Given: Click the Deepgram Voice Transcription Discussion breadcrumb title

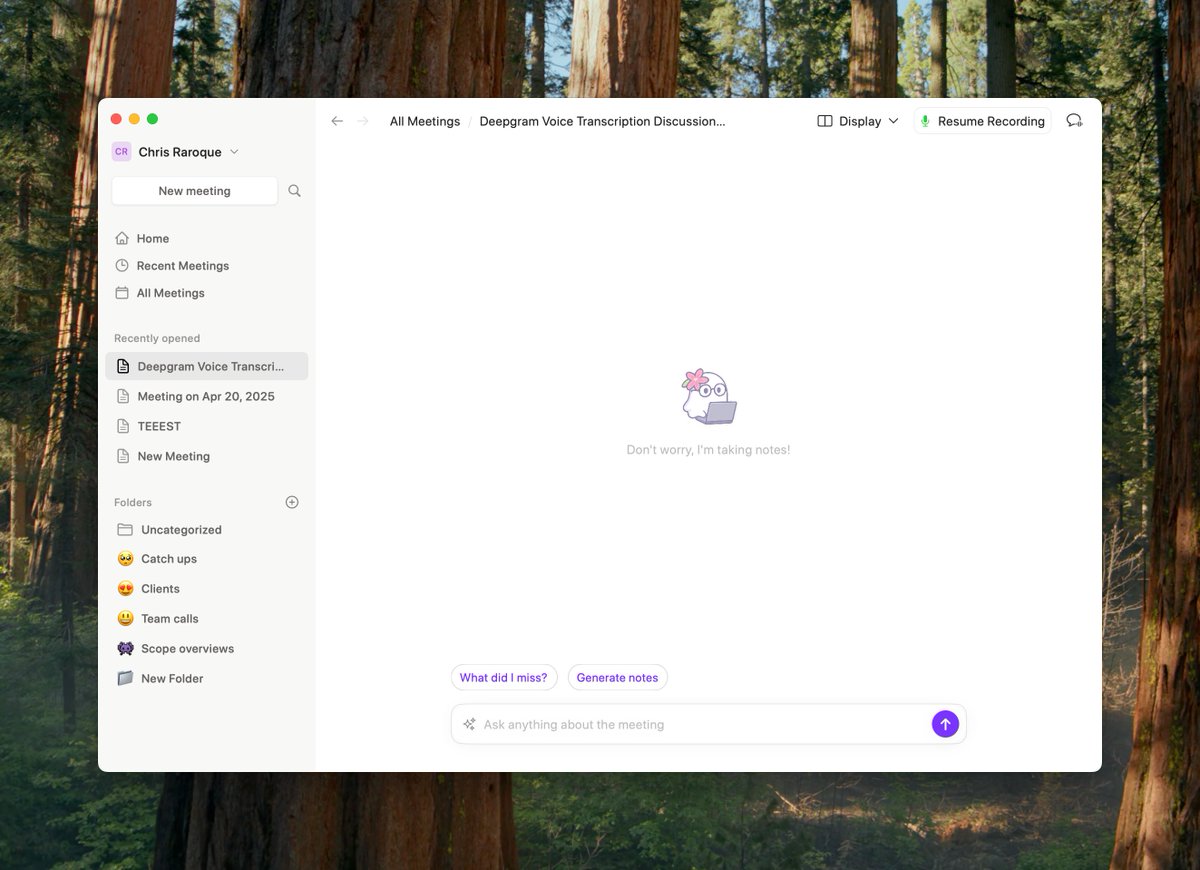Looking at the screenshot, I should [x=602, y=121].
